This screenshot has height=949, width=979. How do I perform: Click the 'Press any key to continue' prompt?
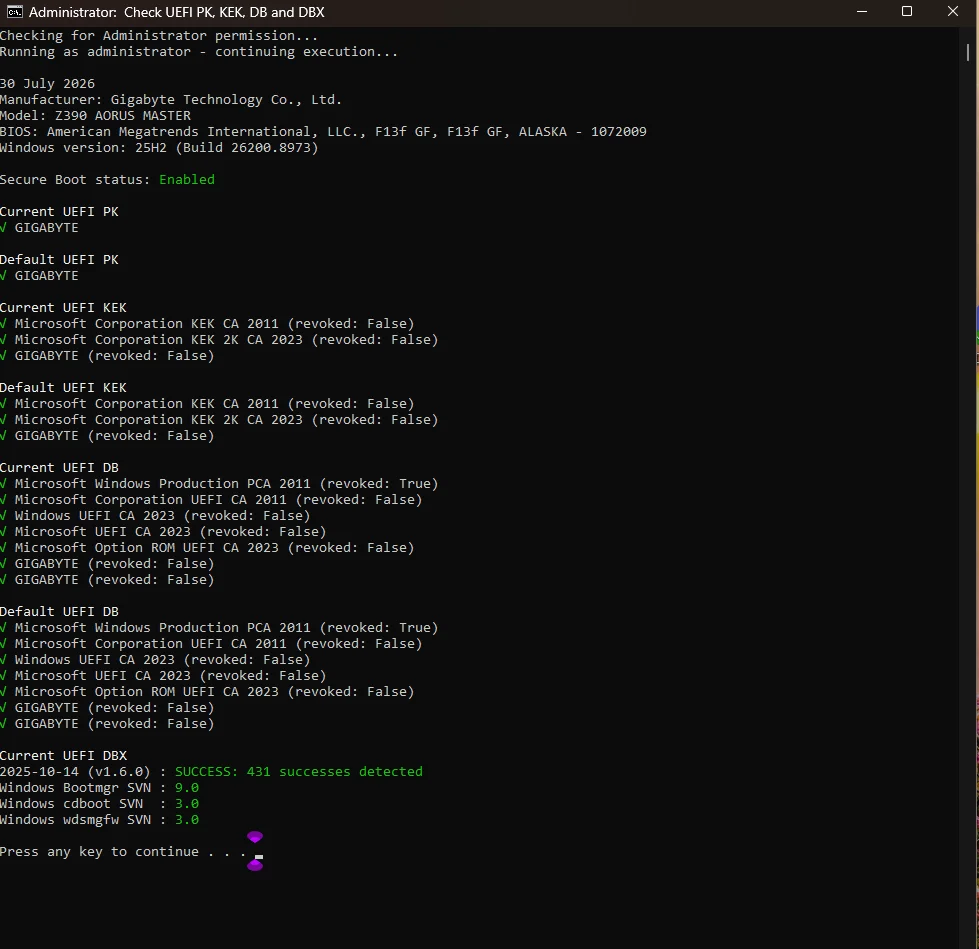click(x=123, y=852)
